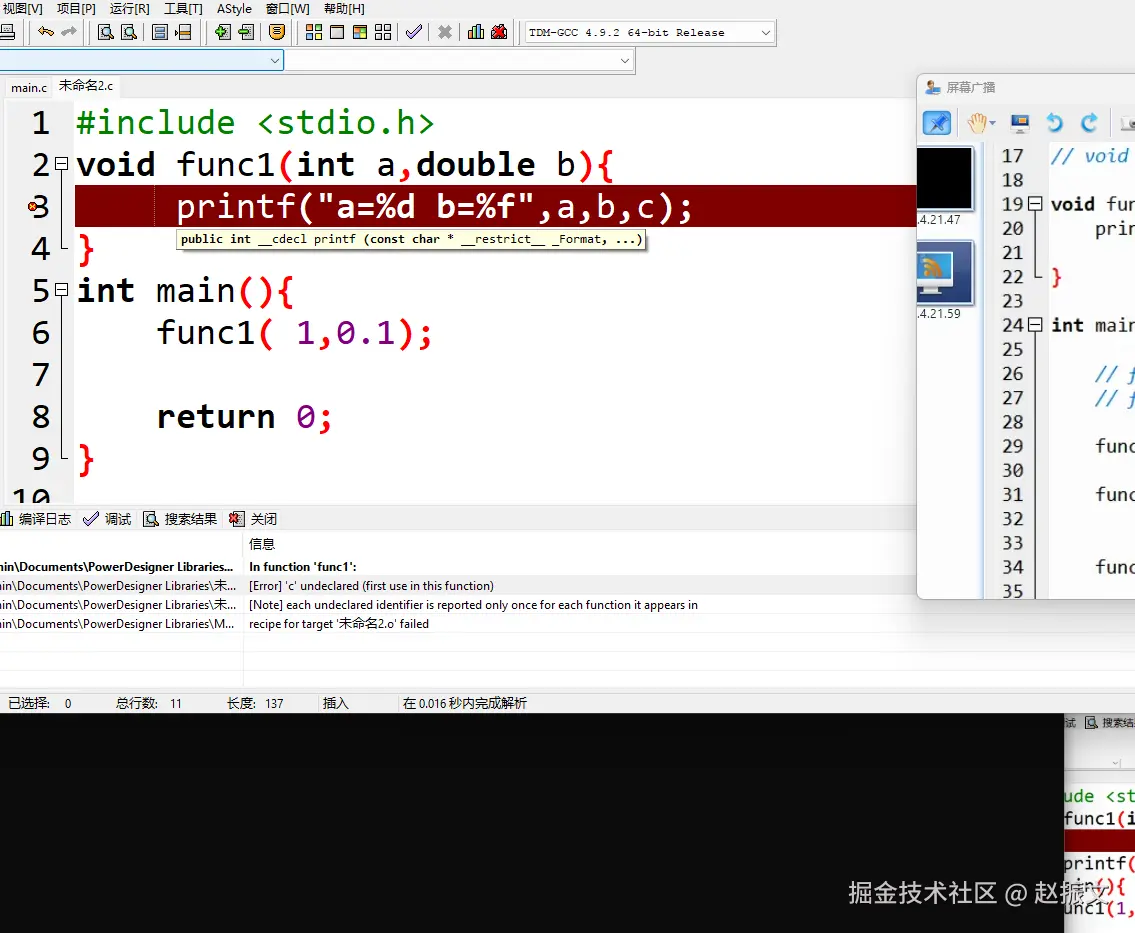This screenshot has height=933, width=1135.
Task: Open the 搜索结果 search results tab
Action: (180, 519)
